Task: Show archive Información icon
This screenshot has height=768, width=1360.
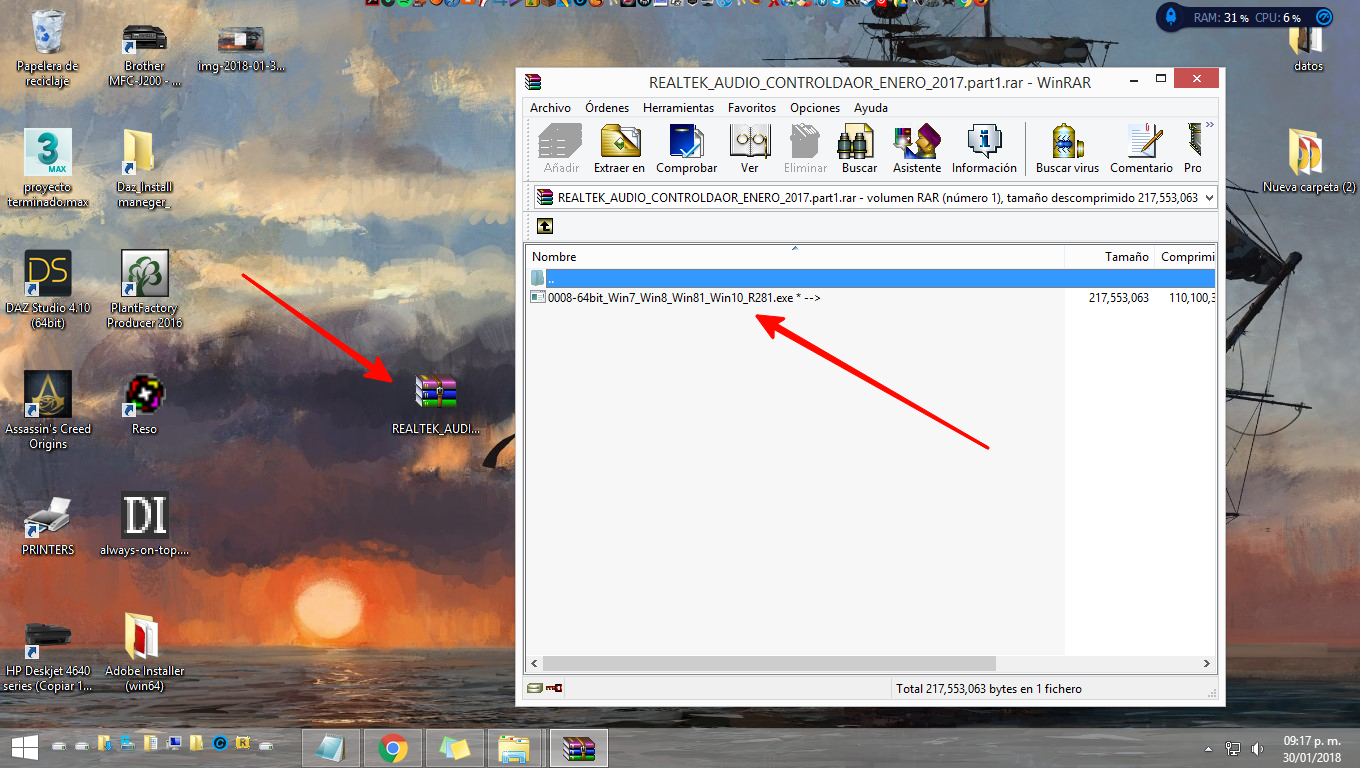Action: click(x=984, y=149)
